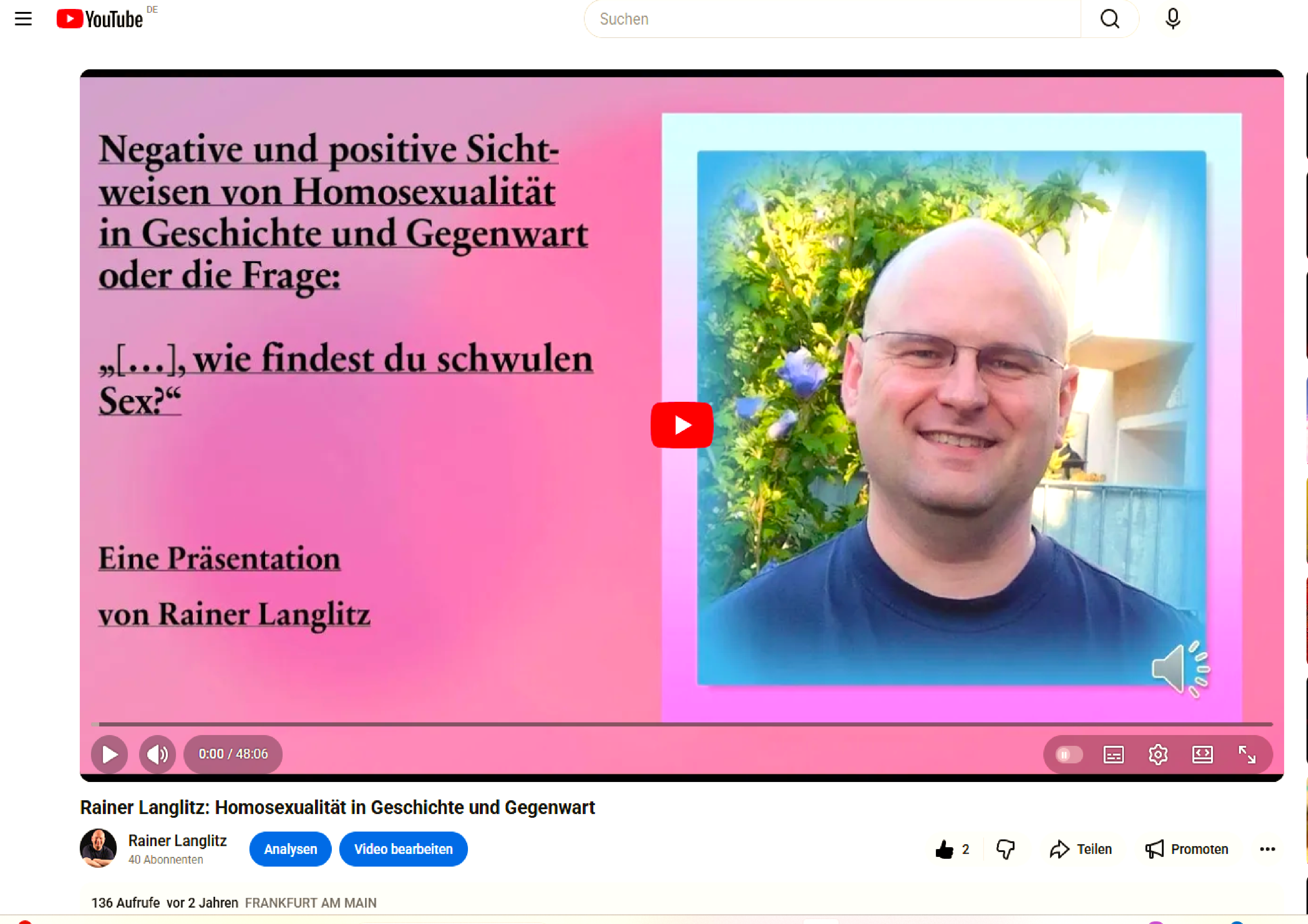Open the player settings gear

tap(1158, 754)
